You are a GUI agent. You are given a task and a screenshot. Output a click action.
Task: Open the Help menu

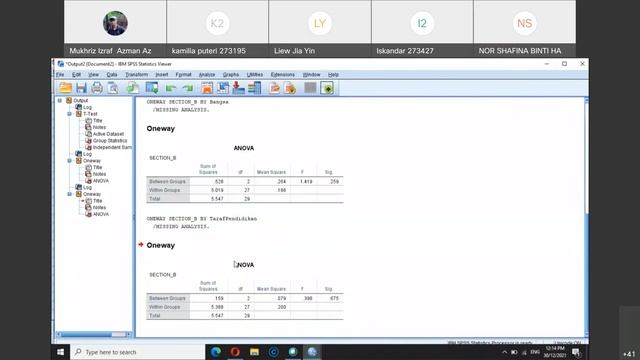coord(333,75)
